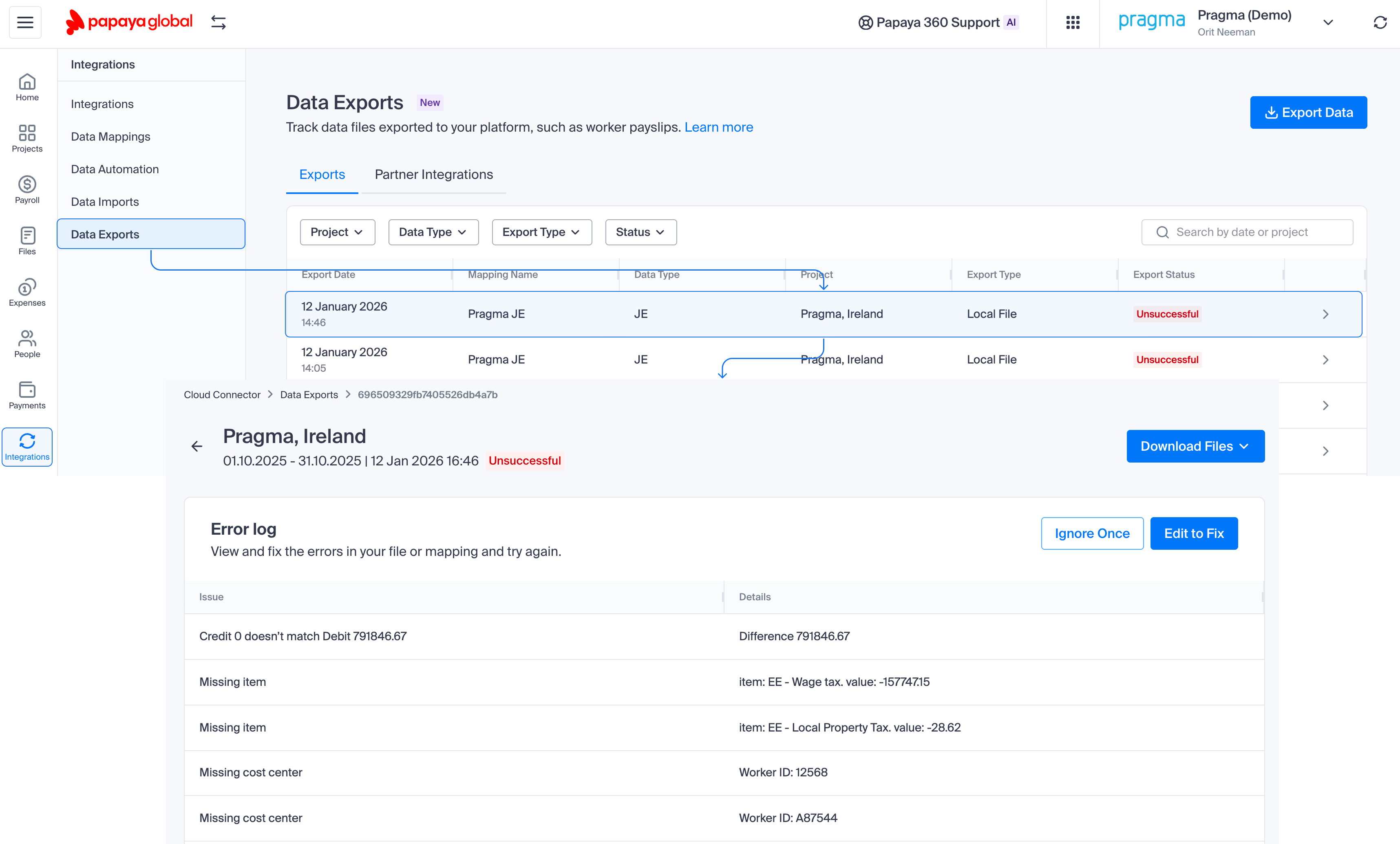The height and width of the screenshot is (844, 1400).
Task: Click the Export Data button
Action: pos(1308,112)
